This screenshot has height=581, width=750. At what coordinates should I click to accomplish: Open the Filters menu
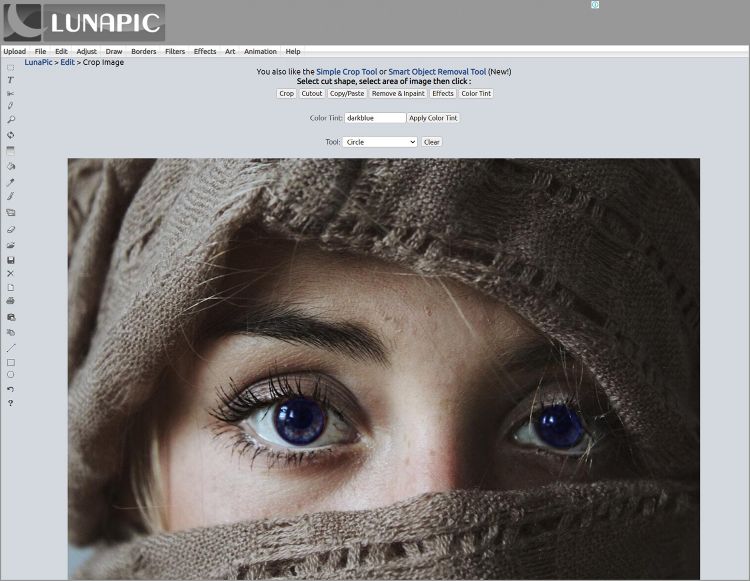pos(175,51)
